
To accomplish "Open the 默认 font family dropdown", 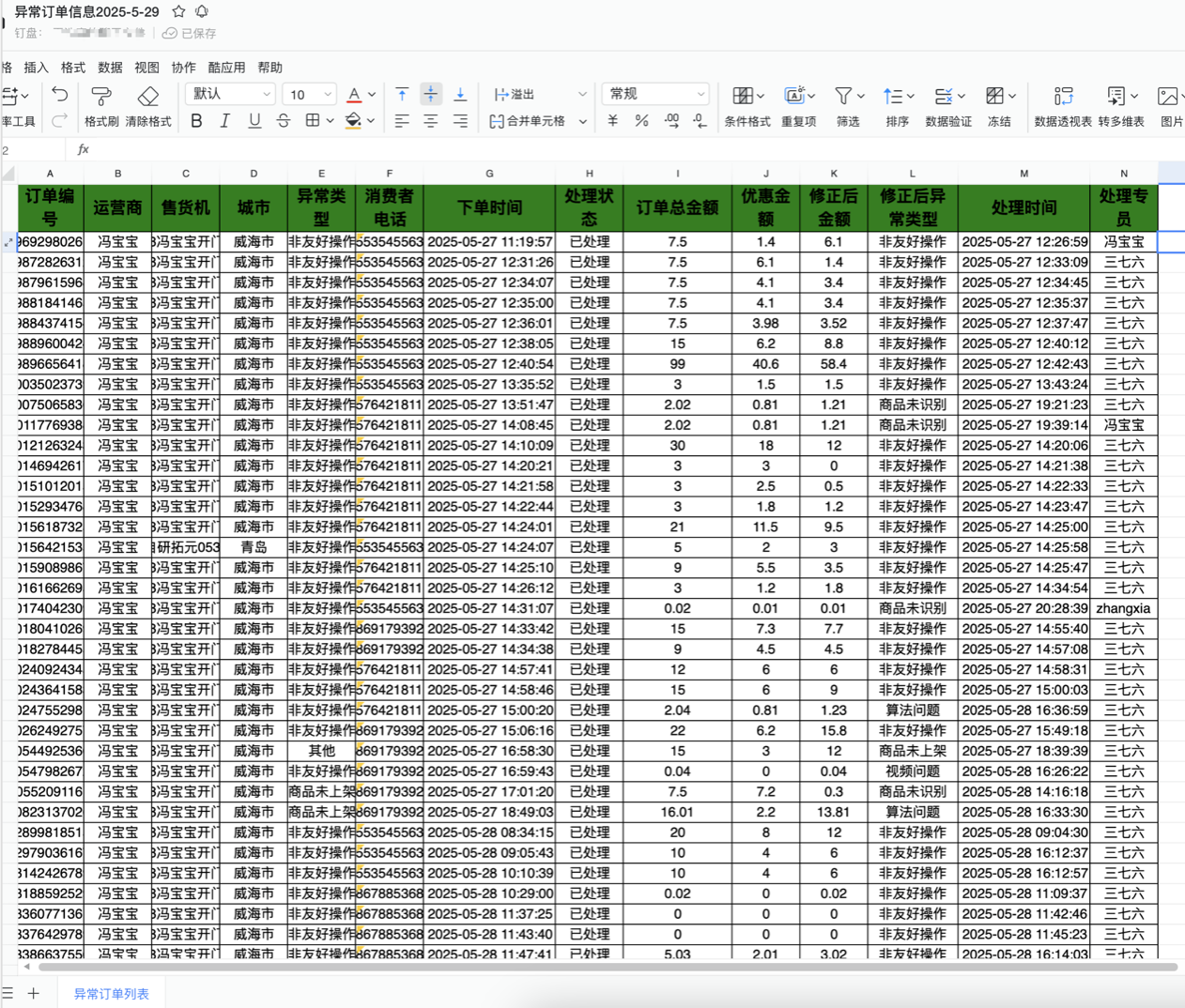I will pos(231,94).
